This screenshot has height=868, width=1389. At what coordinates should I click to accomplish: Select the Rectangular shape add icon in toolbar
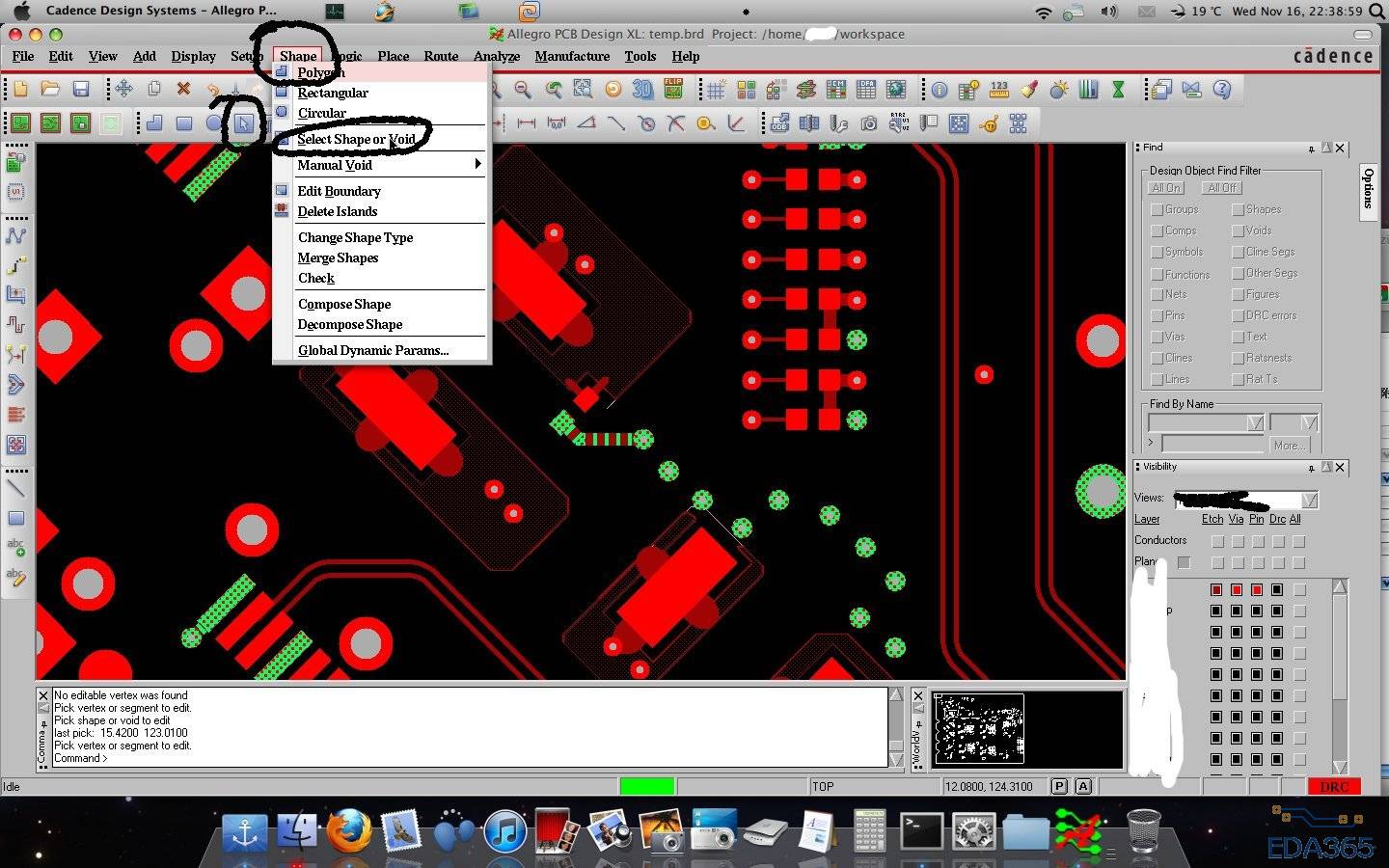pos(184,123)
